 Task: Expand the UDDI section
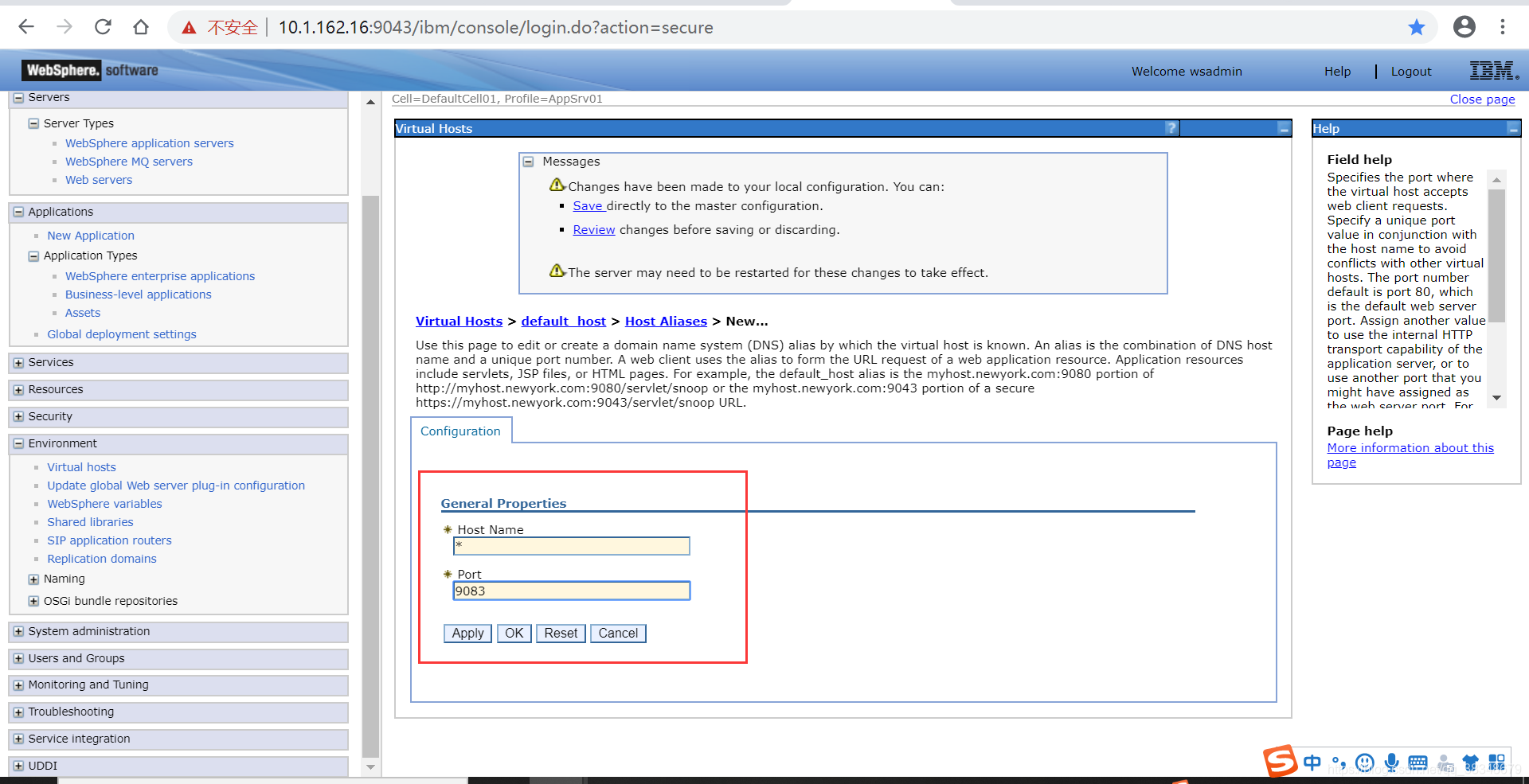[x=18, y=766]
